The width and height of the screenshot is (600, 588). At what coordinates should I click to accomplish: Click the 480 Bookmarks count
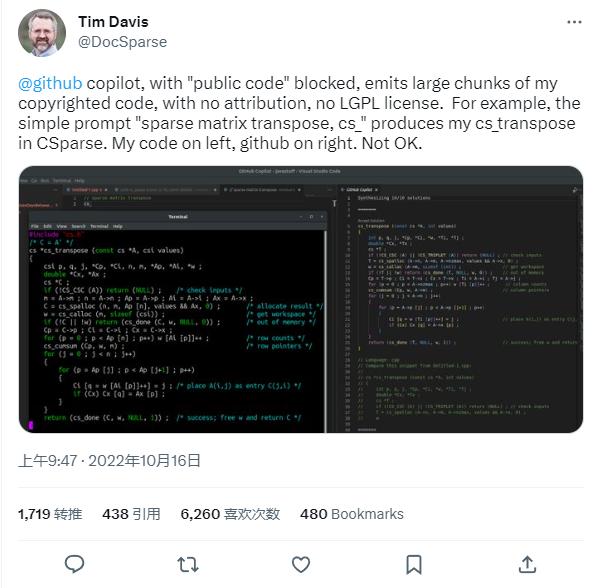[352, 514]
